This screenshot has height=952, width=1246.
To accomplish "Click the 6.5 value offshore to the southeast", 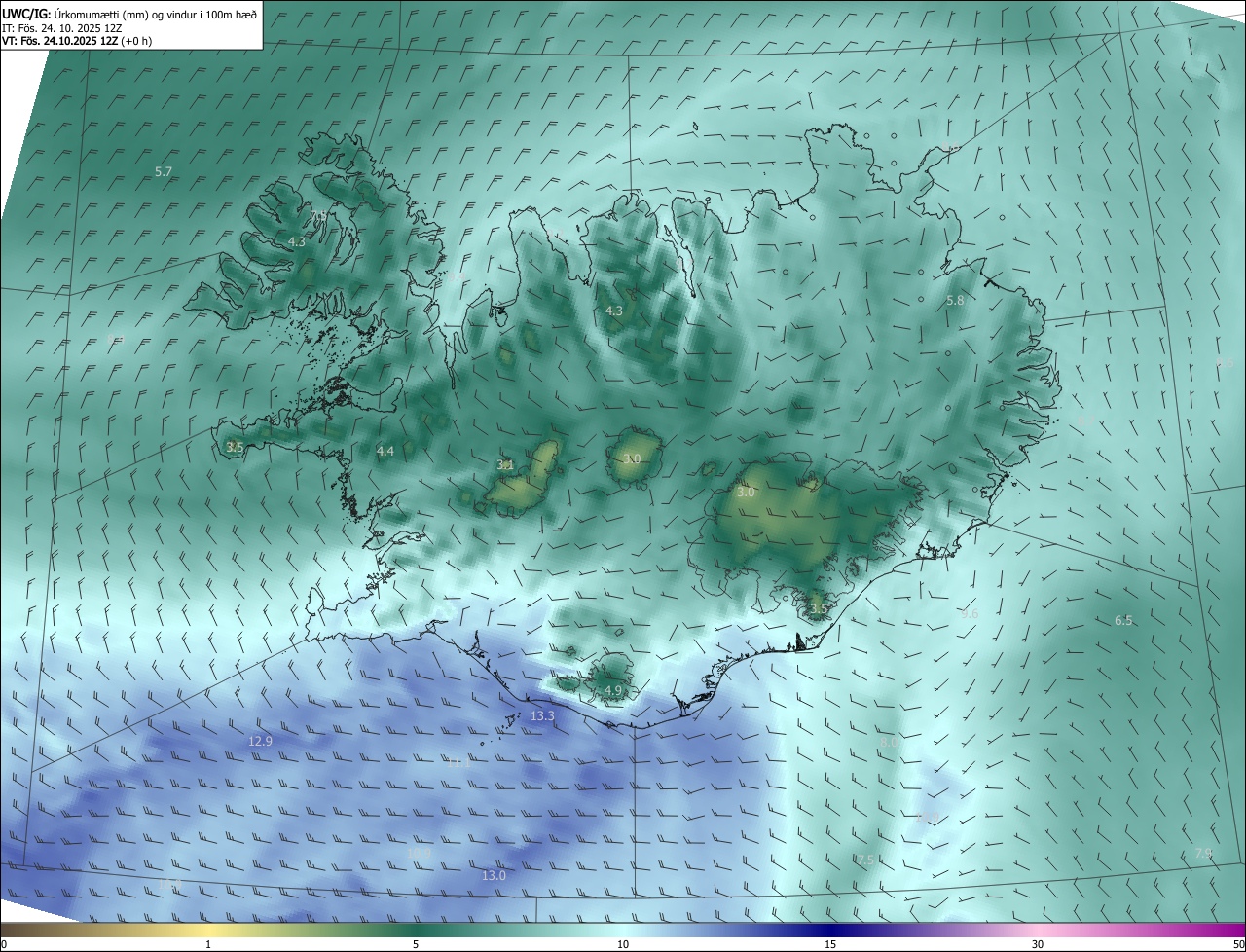I will click(1123, 620).
